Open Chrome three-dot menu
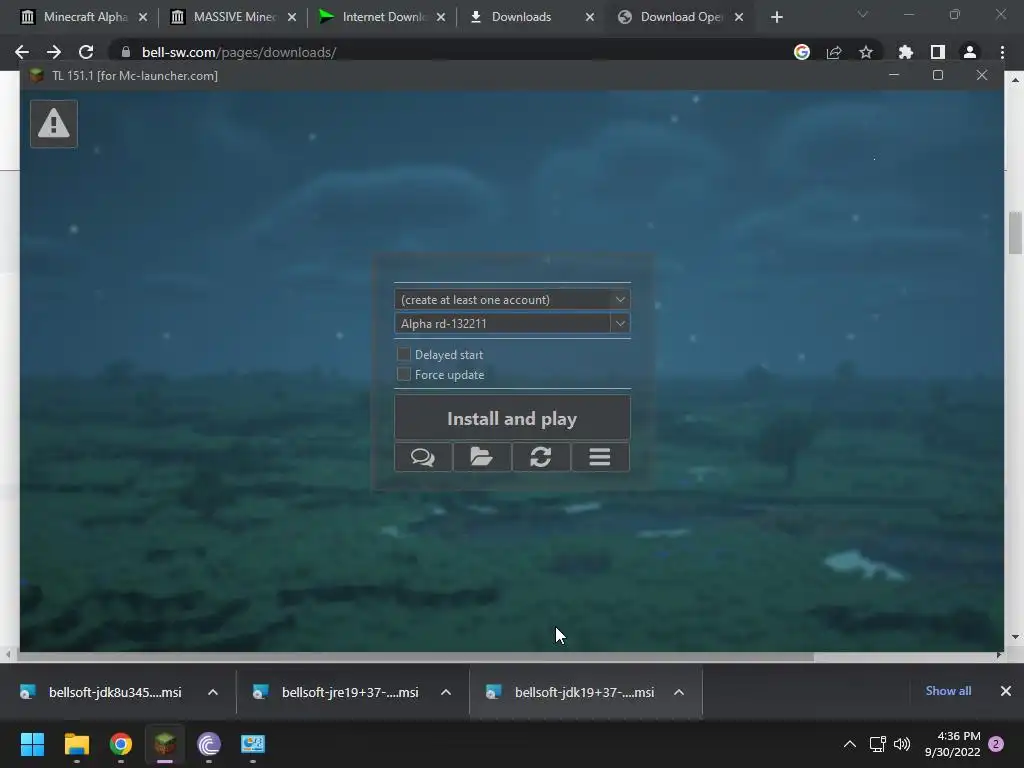1024x768 pixels. (1002, 52)
